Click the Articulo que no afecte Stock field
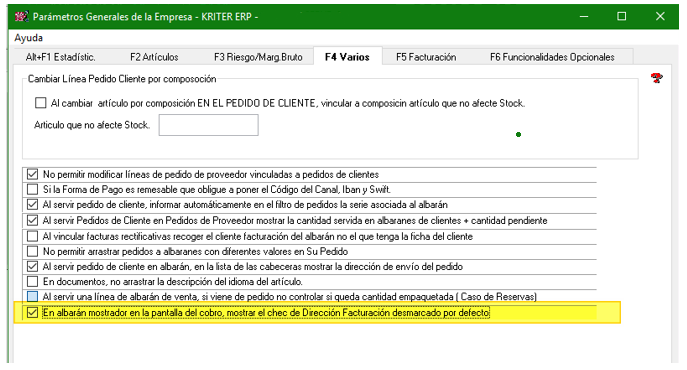687x370 pixels. pyautogui.click(x=209, y=125)
